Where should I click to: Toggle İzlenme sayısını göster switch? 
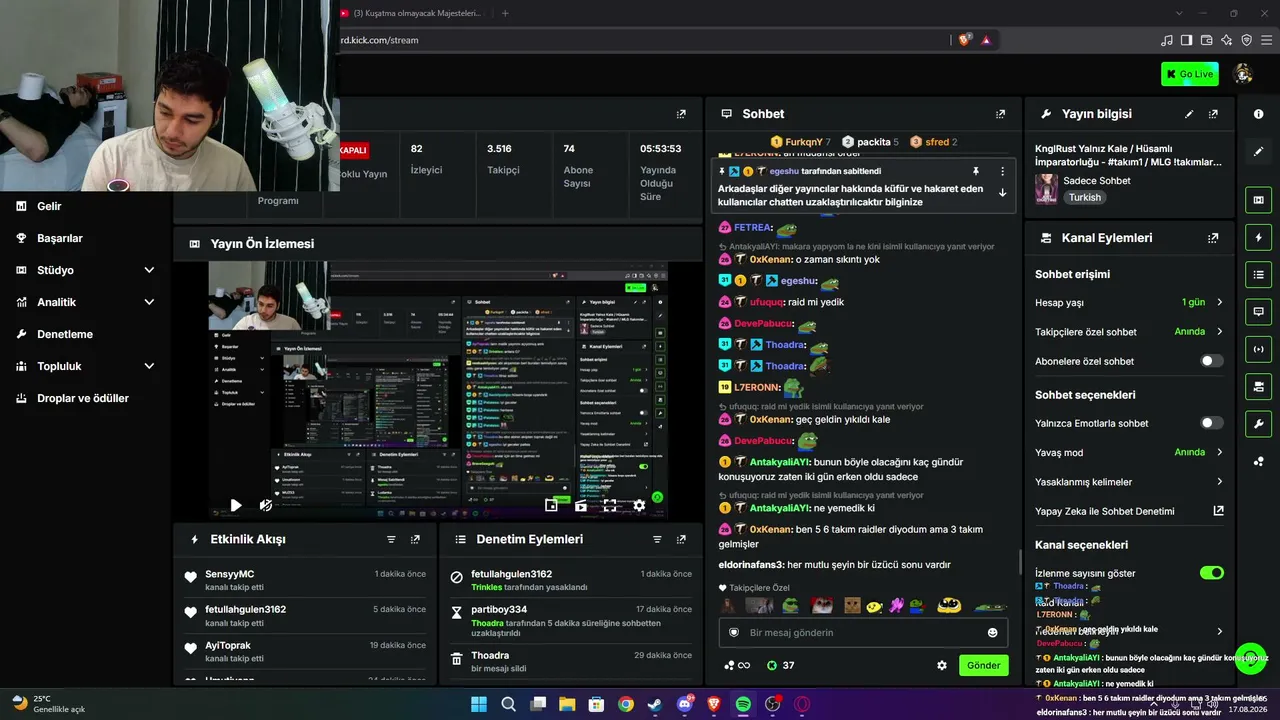pyautogui.click(x=1211, y=573)
